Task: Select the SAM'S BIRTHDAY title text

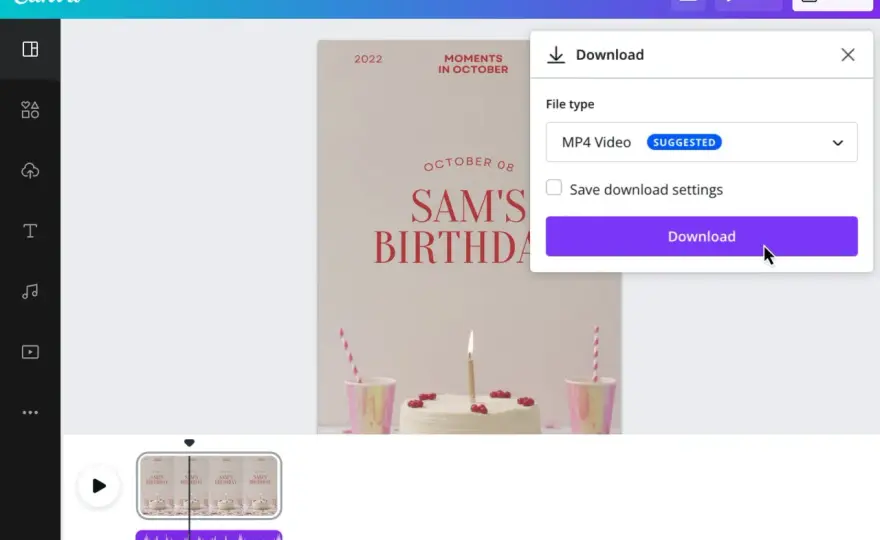Action: [x=452, y=226]
